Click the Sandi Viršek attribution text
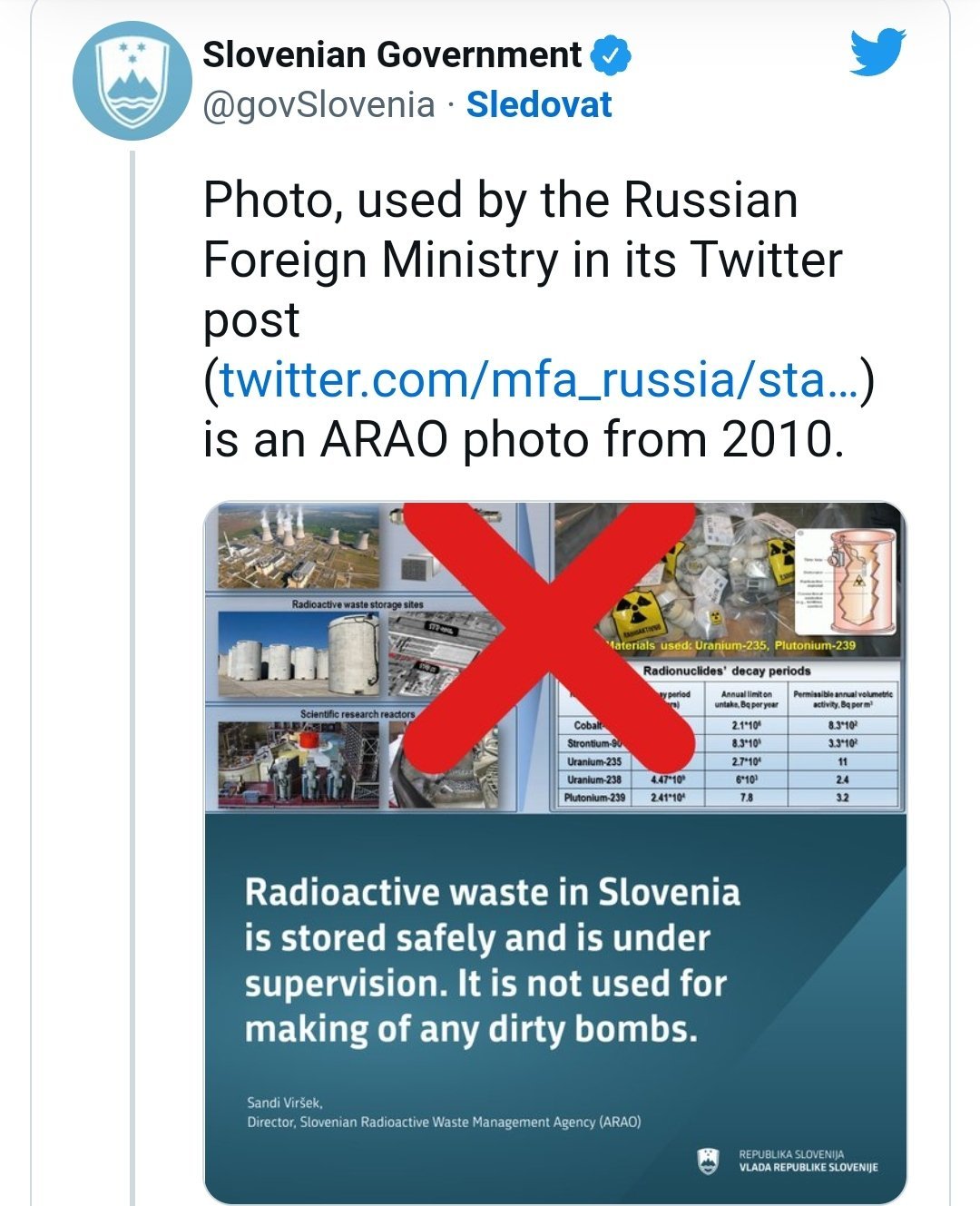980x1206 pixels. pos(443,1113)
